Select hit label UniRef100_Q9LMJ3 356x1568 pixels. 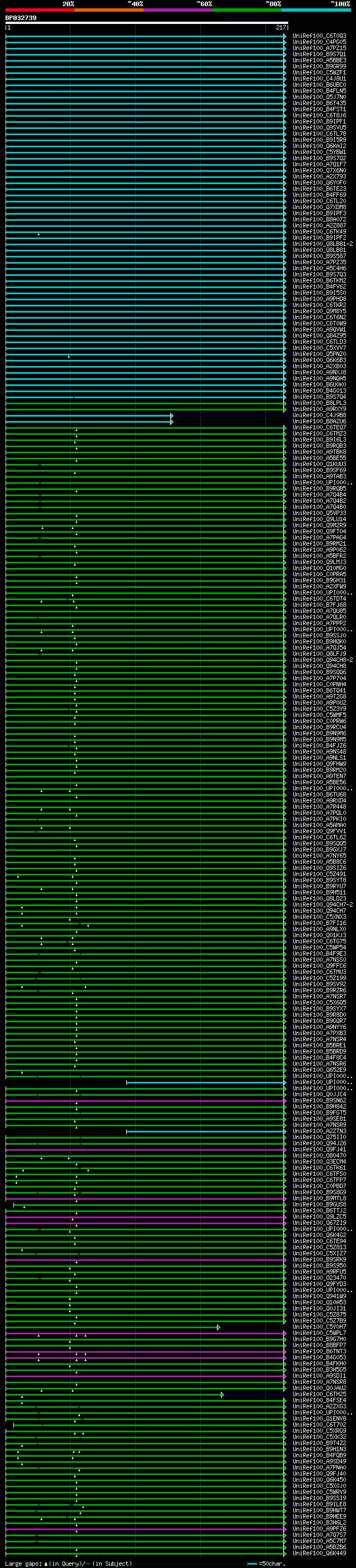point(319,562)
